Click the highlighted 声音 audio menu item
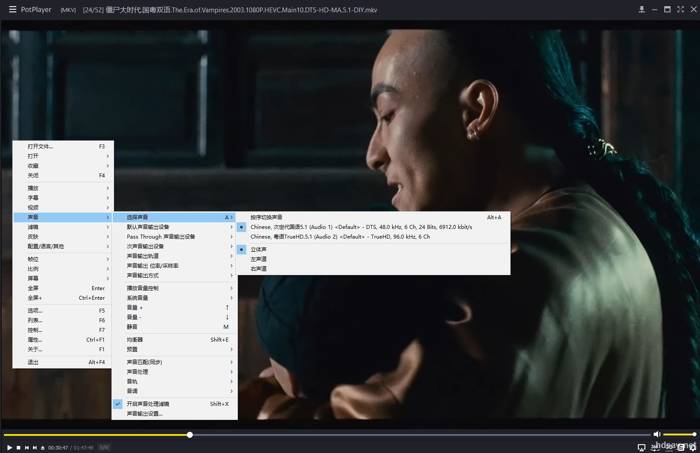Viewport: 700px width, 453px height. tap(63, 217)
